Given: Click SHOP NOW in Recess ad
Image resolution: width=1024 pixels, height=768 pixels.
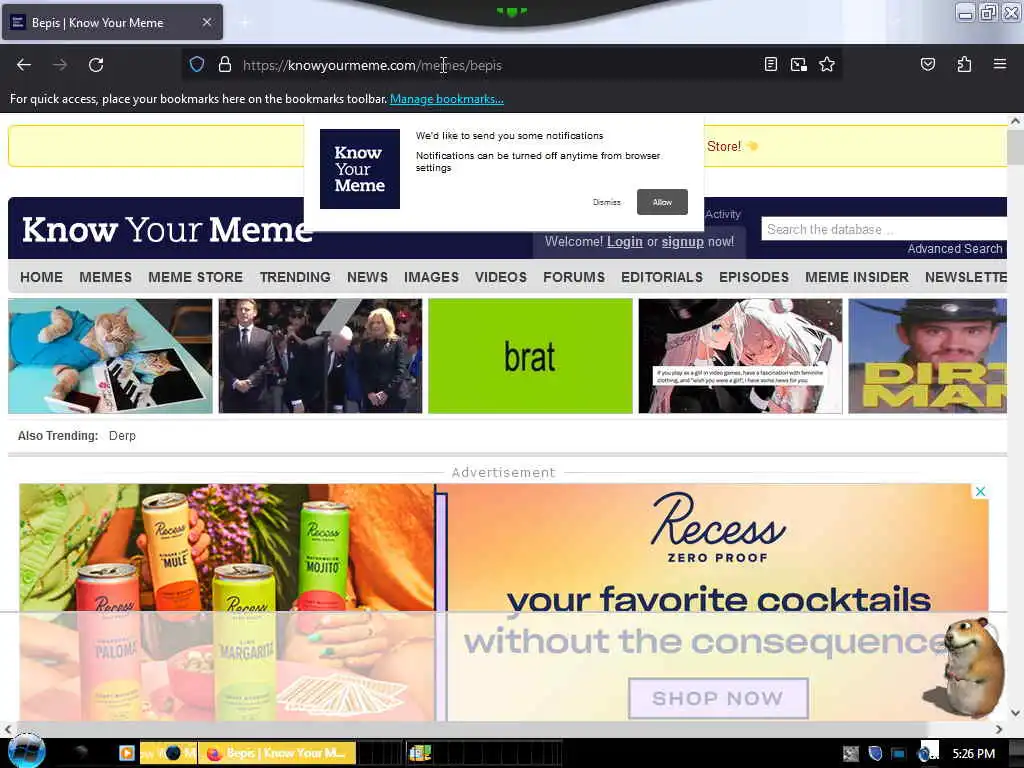Looking at the screenshot, I should pos(718,698).
